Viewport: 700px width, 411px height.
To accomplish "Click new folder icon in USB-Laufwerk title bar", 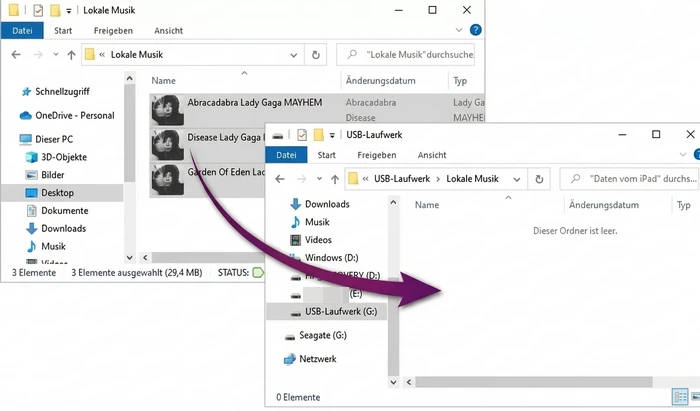I will pos(318,135).
